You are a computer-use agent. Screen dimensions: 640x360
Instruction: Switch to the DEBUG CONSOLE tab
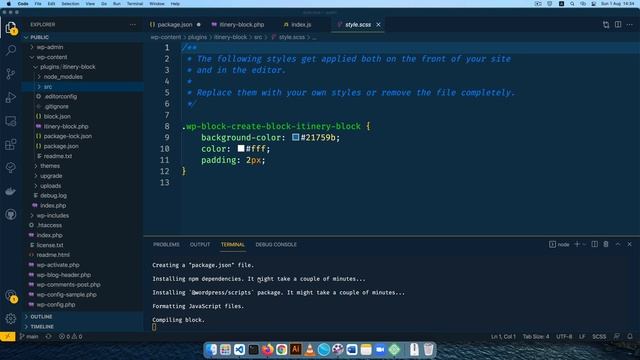tap(276, 244)
